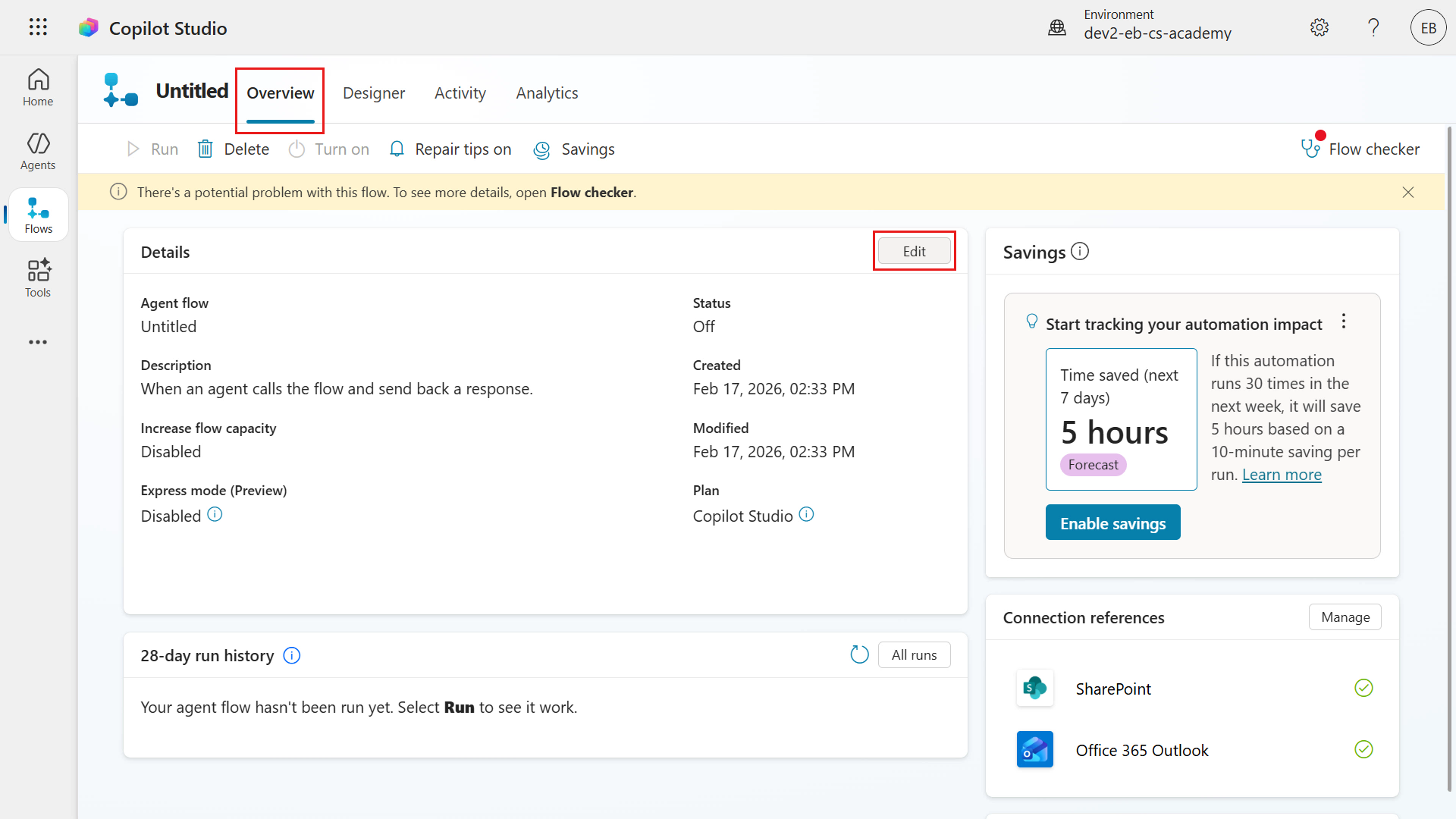
Task: Open the Flow checker
Action: 1360,149
